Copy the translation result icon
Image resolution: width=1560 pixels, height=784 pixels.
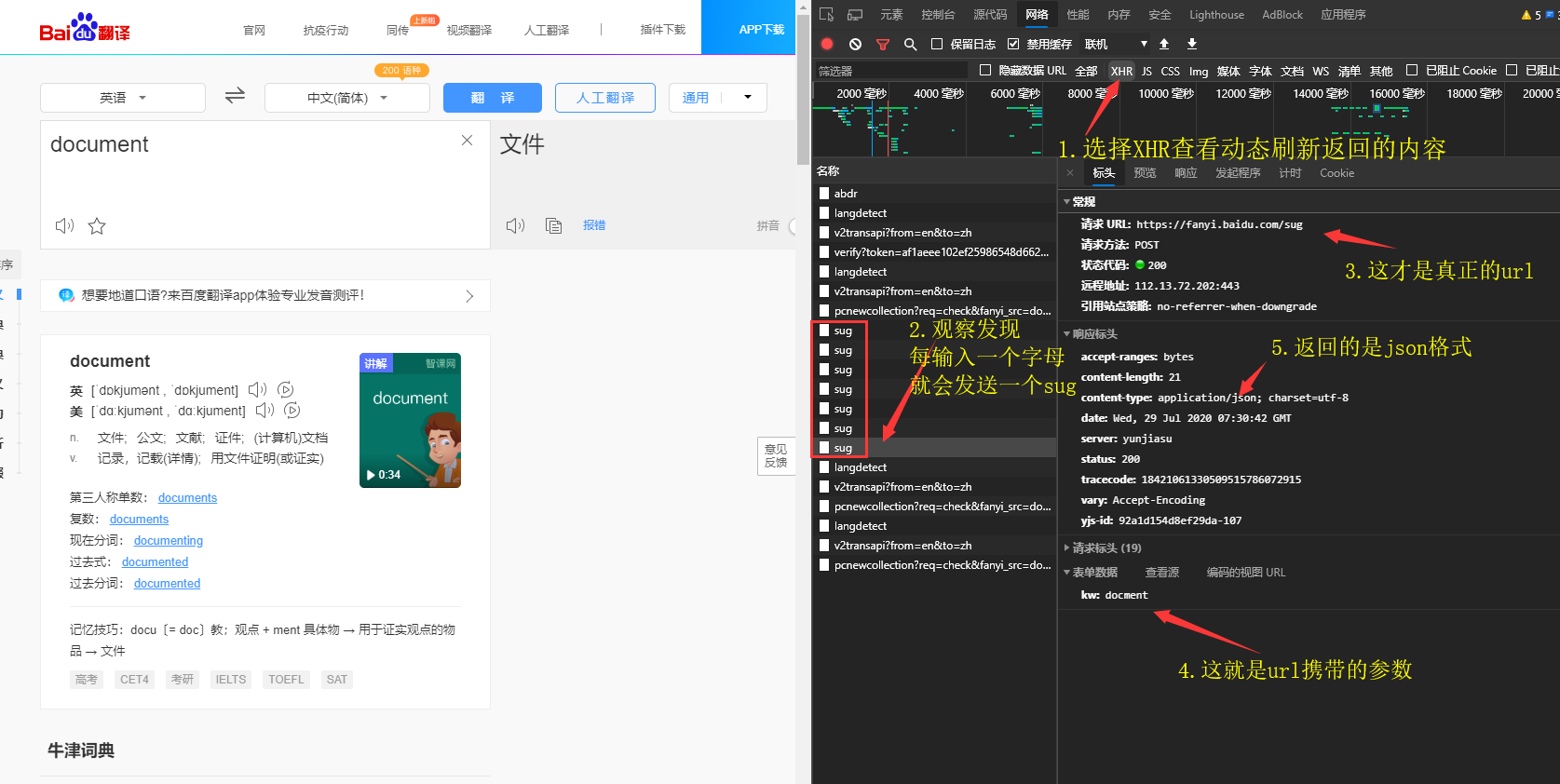click(553, 225)
